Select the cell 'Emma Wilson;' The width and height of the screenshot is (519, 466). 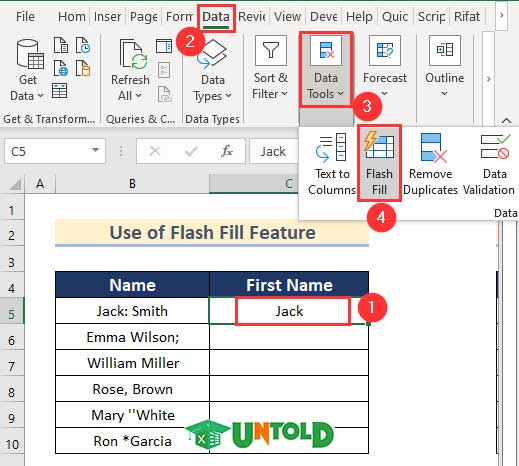coord(132,337)
